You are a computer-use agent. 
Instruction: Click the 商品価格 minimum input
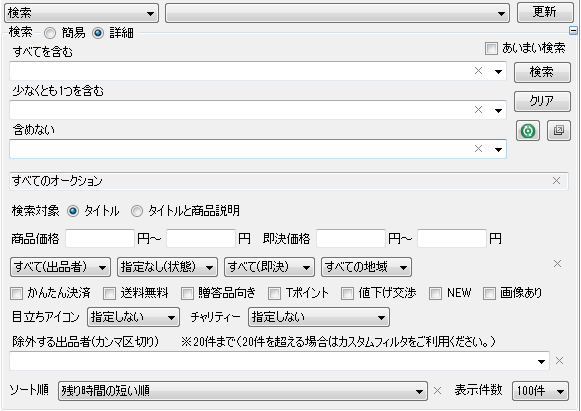(x=100, y=238)
